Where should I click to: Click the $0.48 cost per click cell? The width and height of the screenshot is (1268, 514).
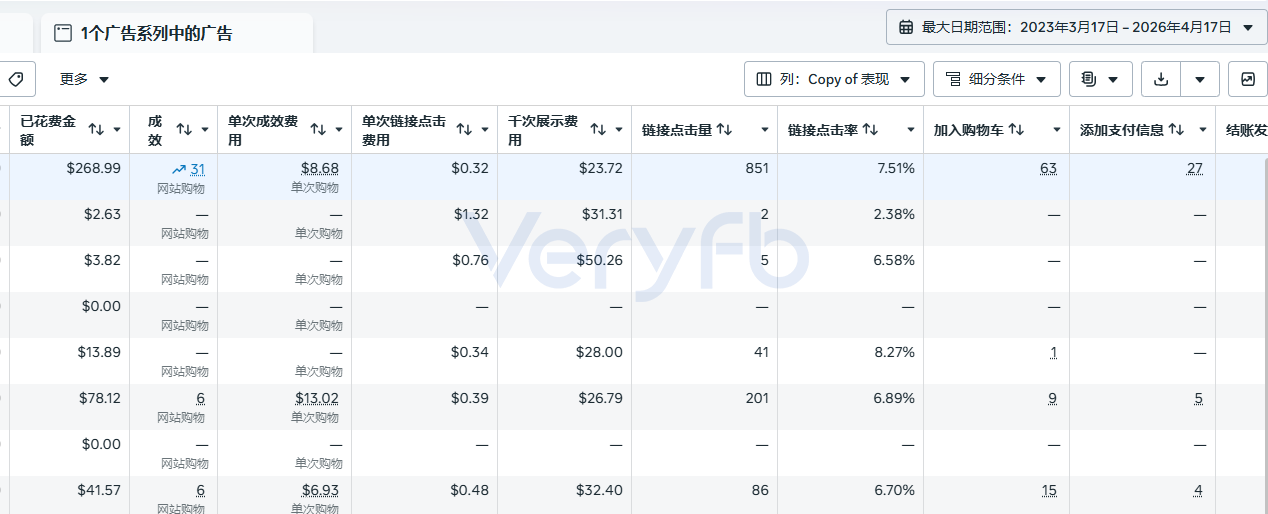tap(470, 490)
